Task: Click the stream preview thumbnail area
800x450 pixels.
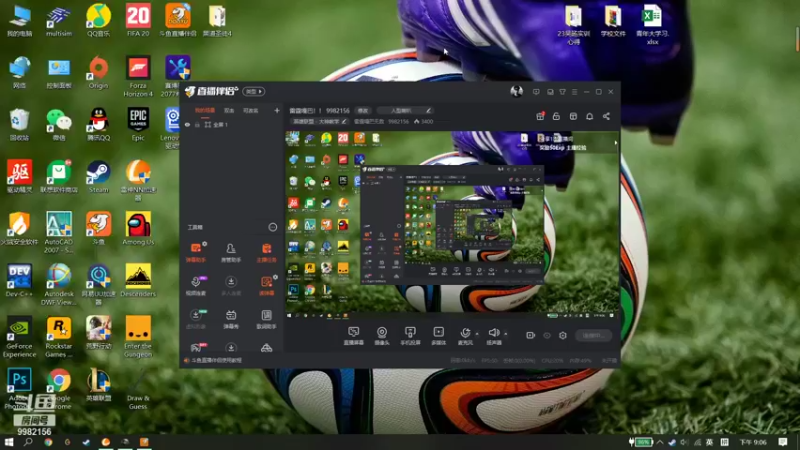Action: click(452, 225)
